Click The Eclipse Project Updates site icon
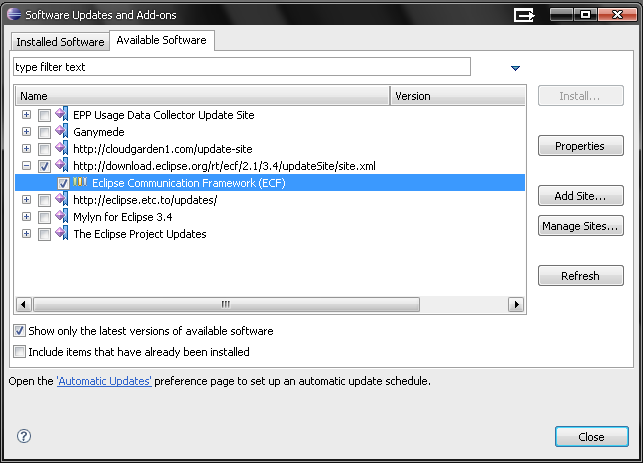The width and height of the screenshot is (643, 463). [62, 234]
